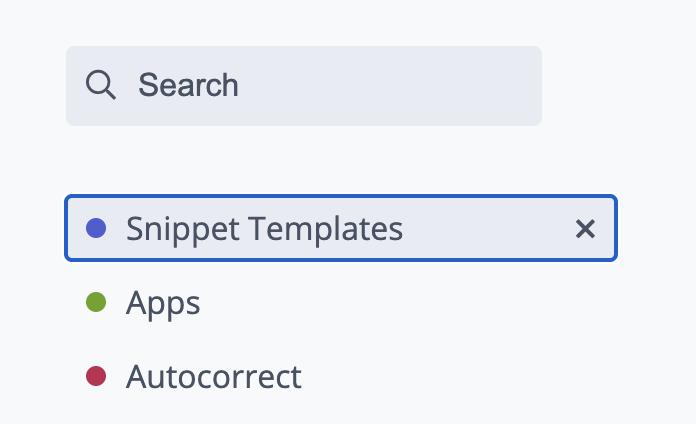This screenshot has height=424, width=696.
Task: Remove Snippet Templates with the X icon
Action: pyautogui.click(x=585, y=229)
